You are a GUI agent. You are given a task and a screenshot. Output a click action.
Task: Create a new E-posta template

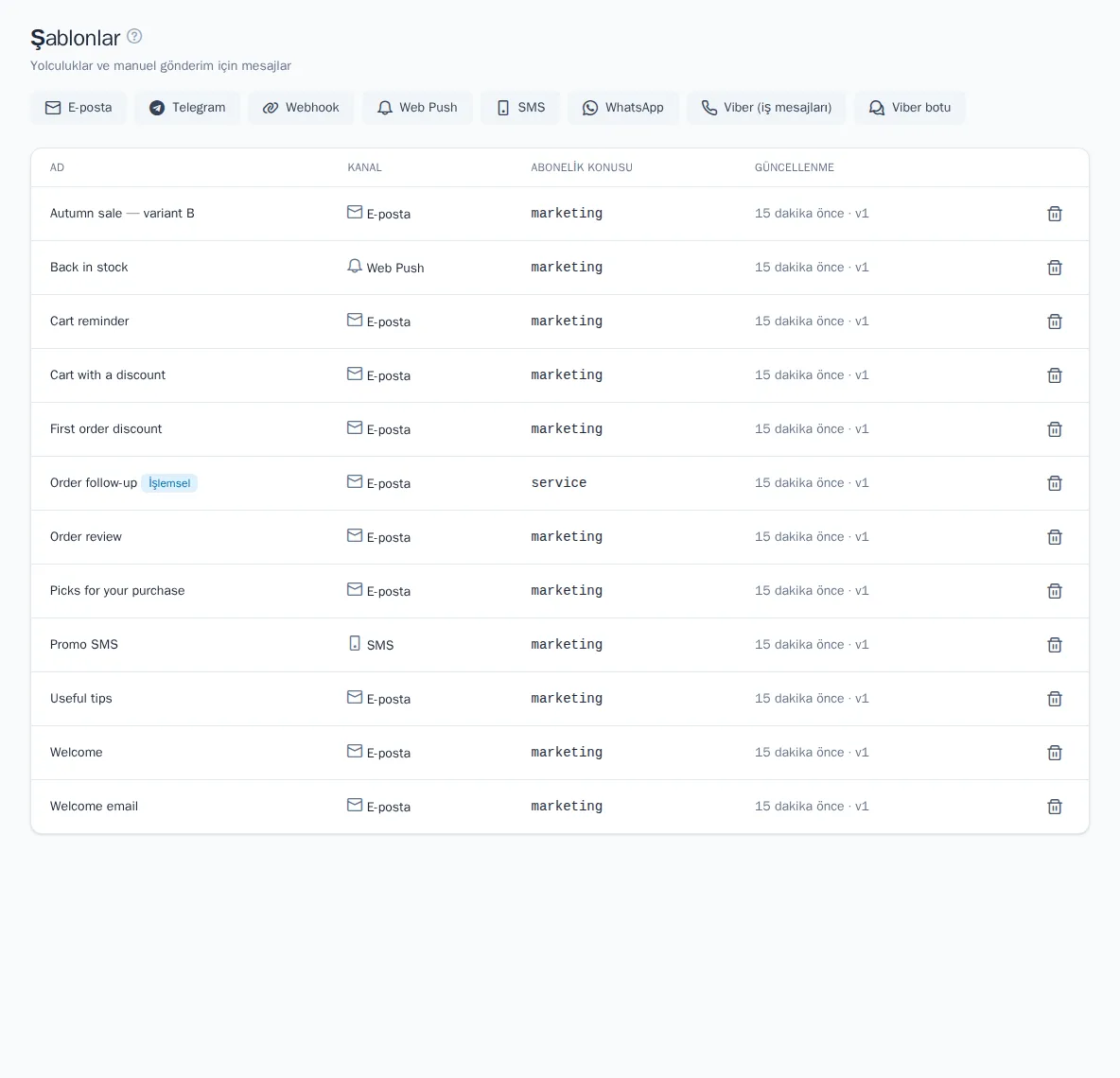(x=79, y=108)
